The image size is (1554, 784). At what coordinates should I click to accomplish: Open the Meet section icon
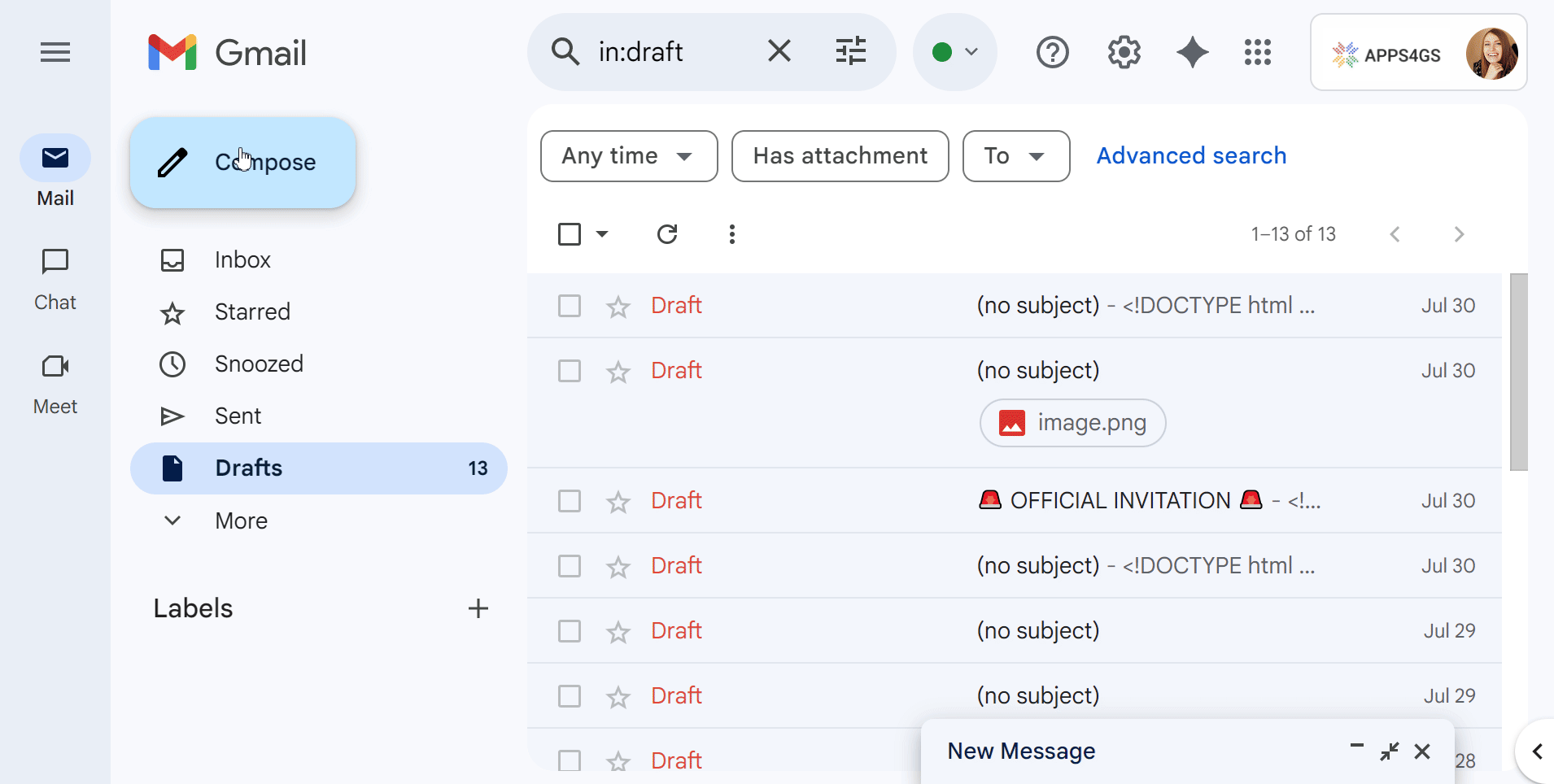pyautogui.click(x=55, y=366)
